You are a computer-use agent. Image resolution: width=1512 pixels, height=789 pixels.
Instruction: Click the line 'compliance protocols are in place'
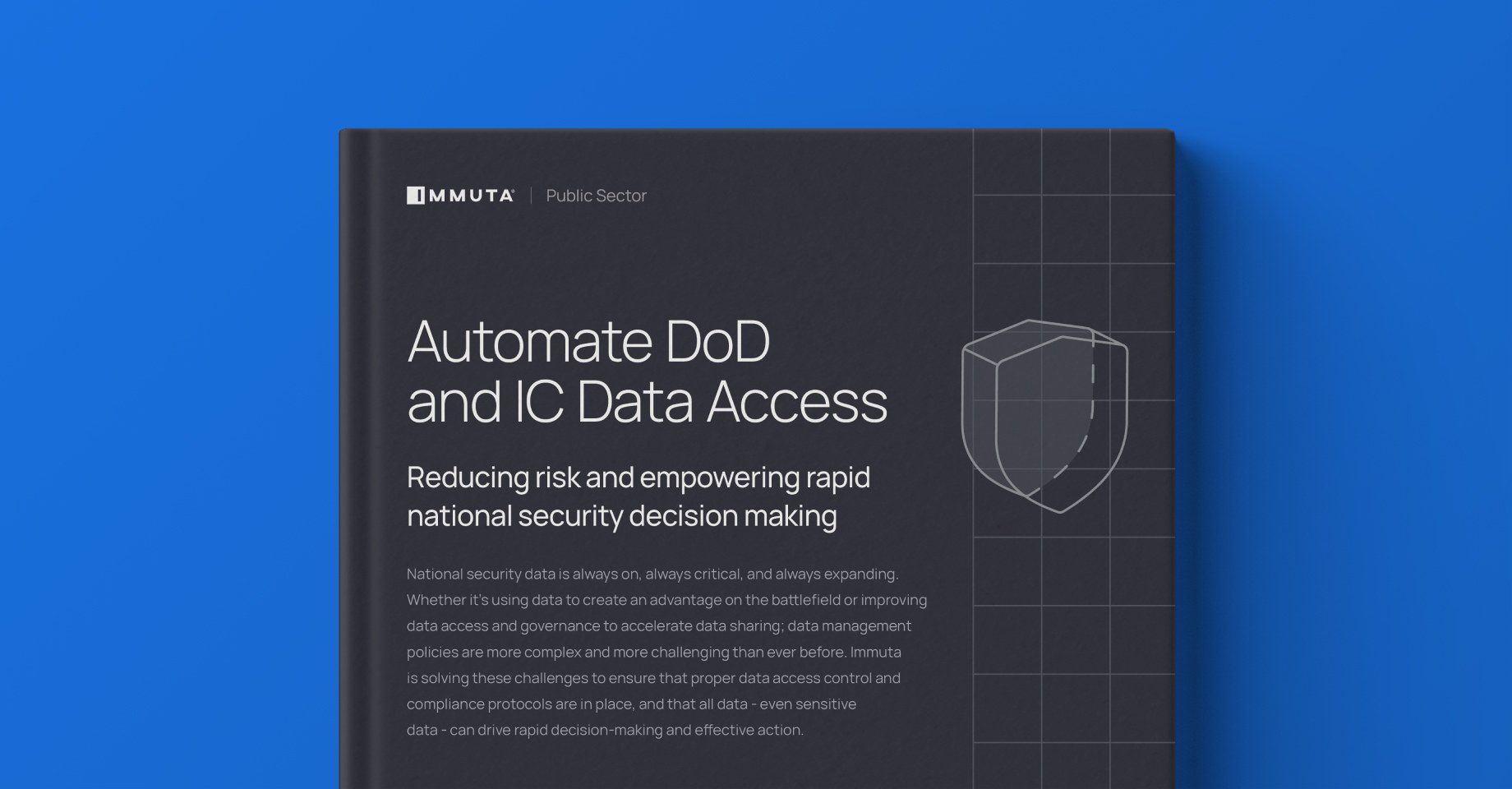pos(631,704)
